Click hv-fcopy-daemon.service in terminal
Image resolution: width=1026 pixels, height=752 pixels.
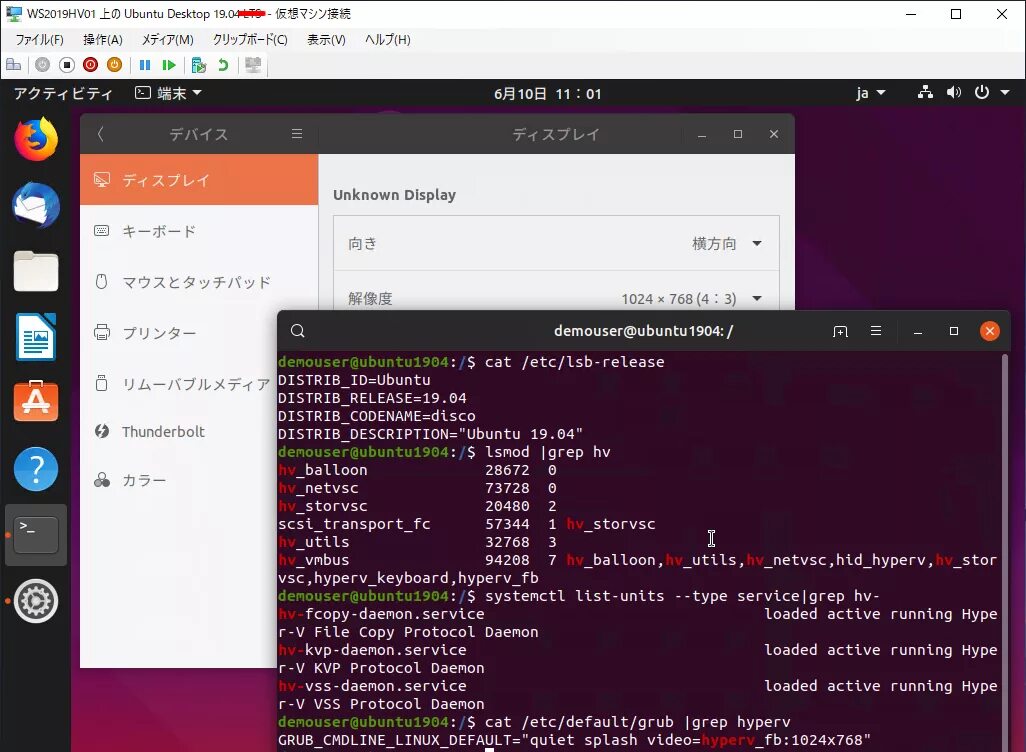tap(381, 614)
